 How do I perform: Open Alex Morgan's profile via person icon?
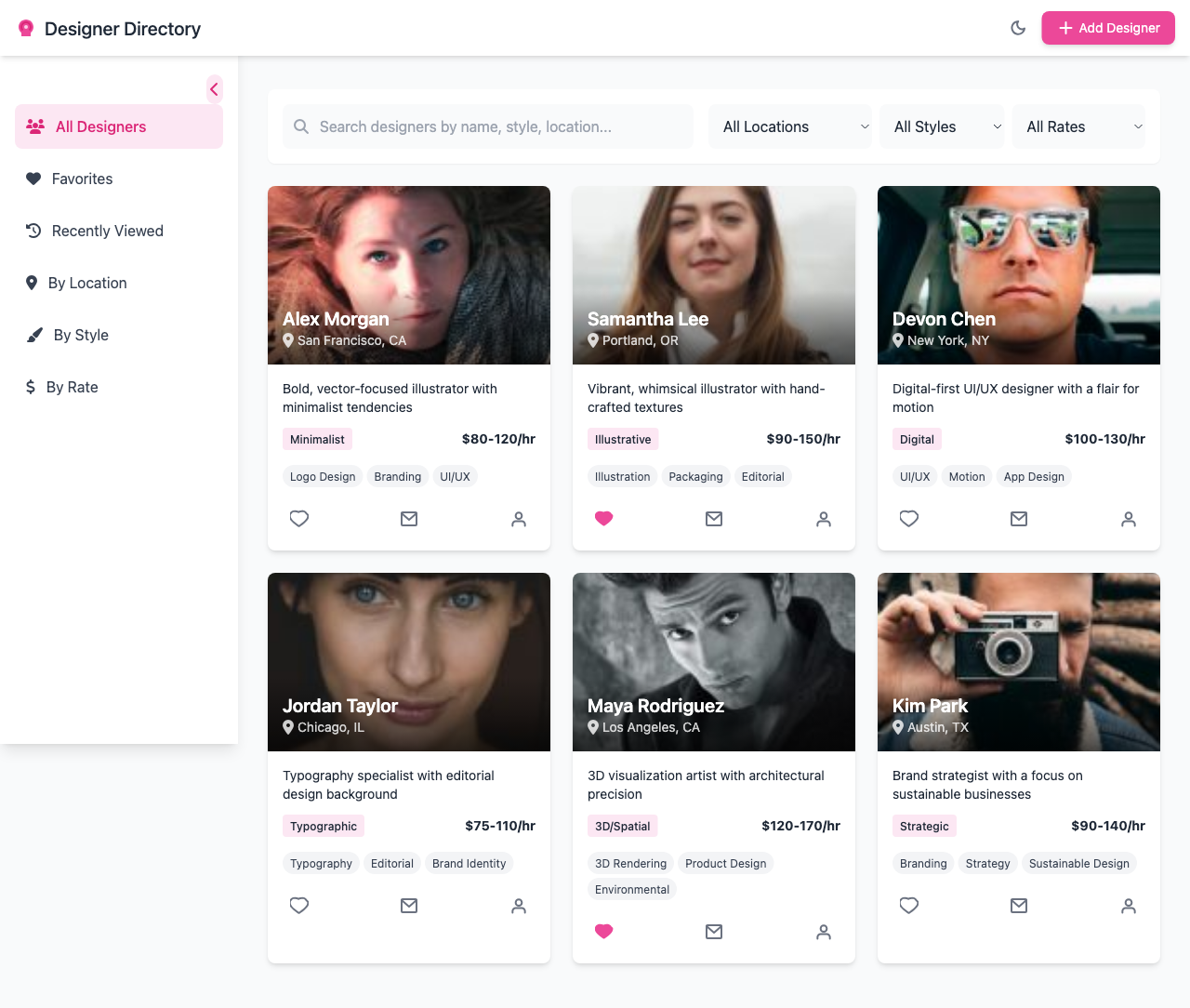(518, 519)
